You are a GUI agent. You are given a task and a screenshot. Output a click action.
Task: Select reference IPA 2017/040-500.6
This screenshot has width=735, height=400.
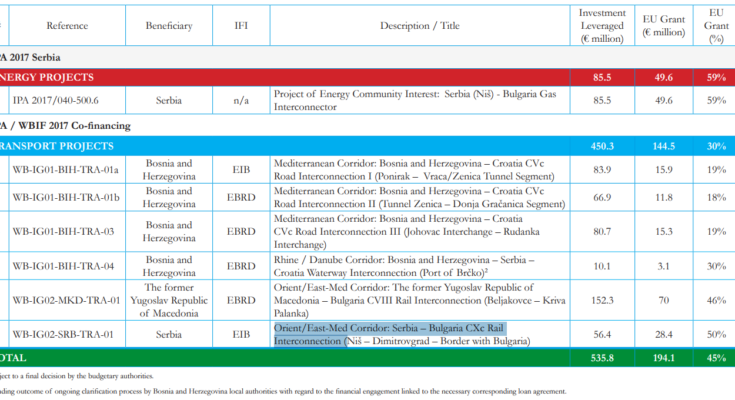(x=55, y=100)
